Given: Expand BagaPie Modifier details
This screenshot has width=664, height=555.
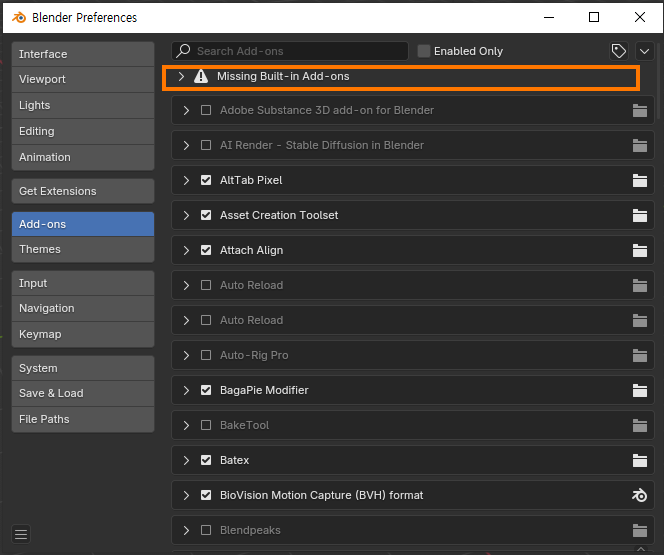Looking at the screenshot, I should click(x=186, y=390).
